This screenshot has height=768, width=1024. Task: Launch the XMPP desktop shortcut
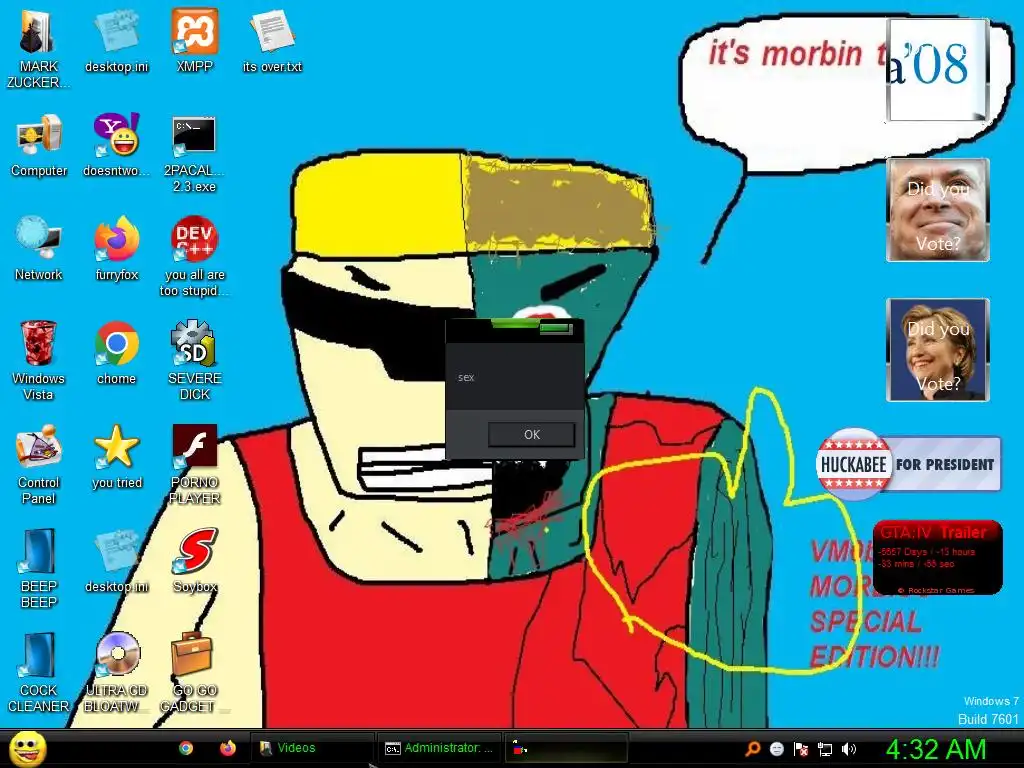tap(195, 42)
